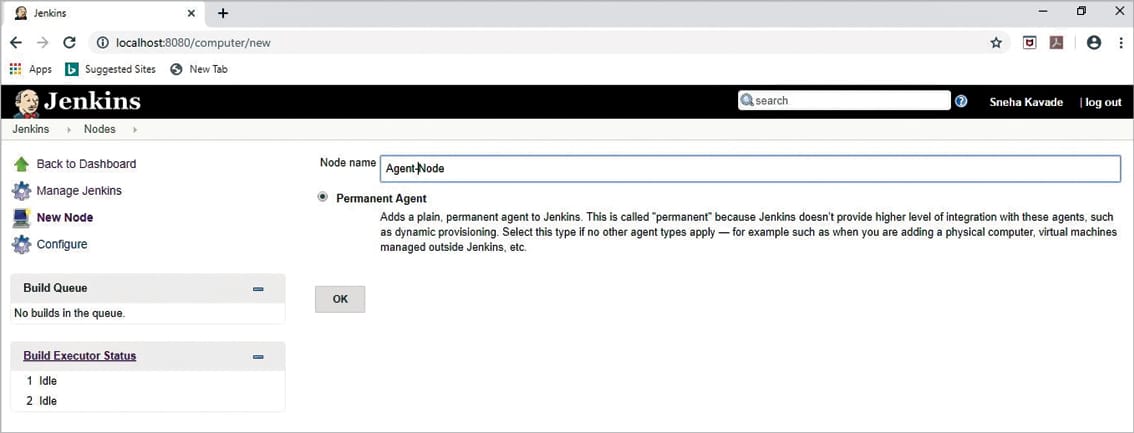
Task: Click the Manage Jenkins gear icon
Action: point(22,191)
